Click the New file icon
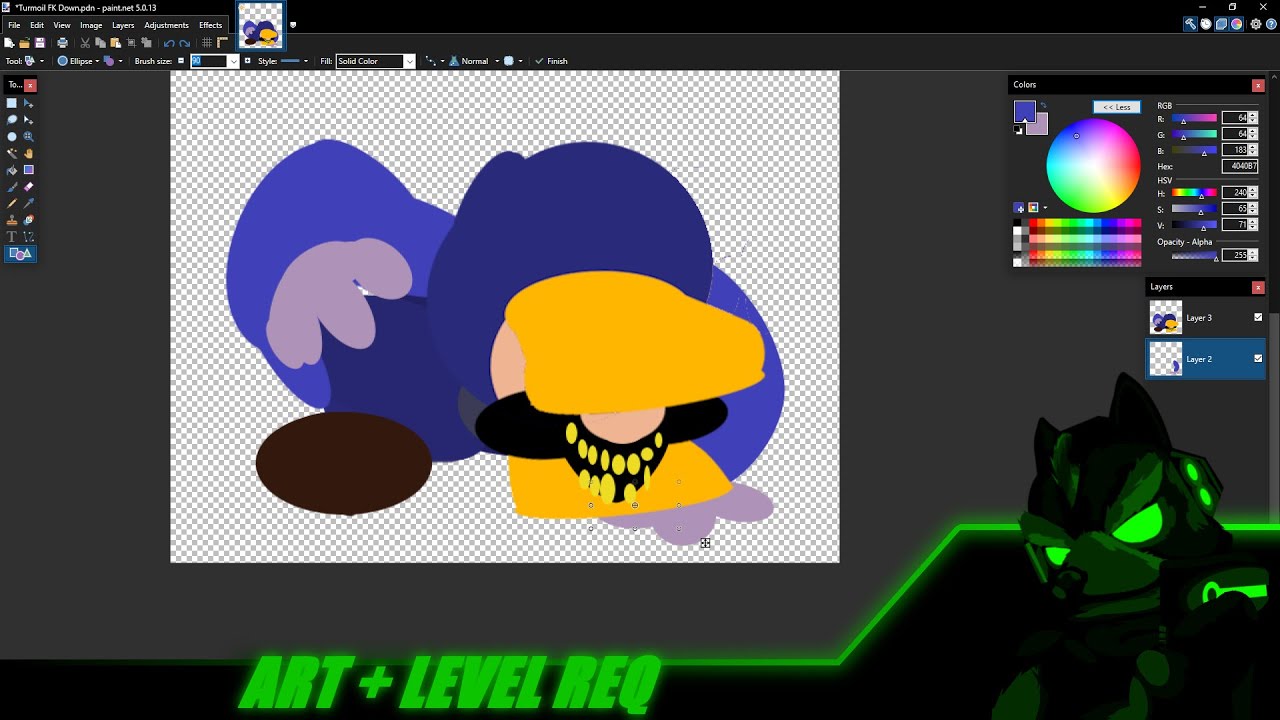 pyautogui.click(x=9, y=43)
